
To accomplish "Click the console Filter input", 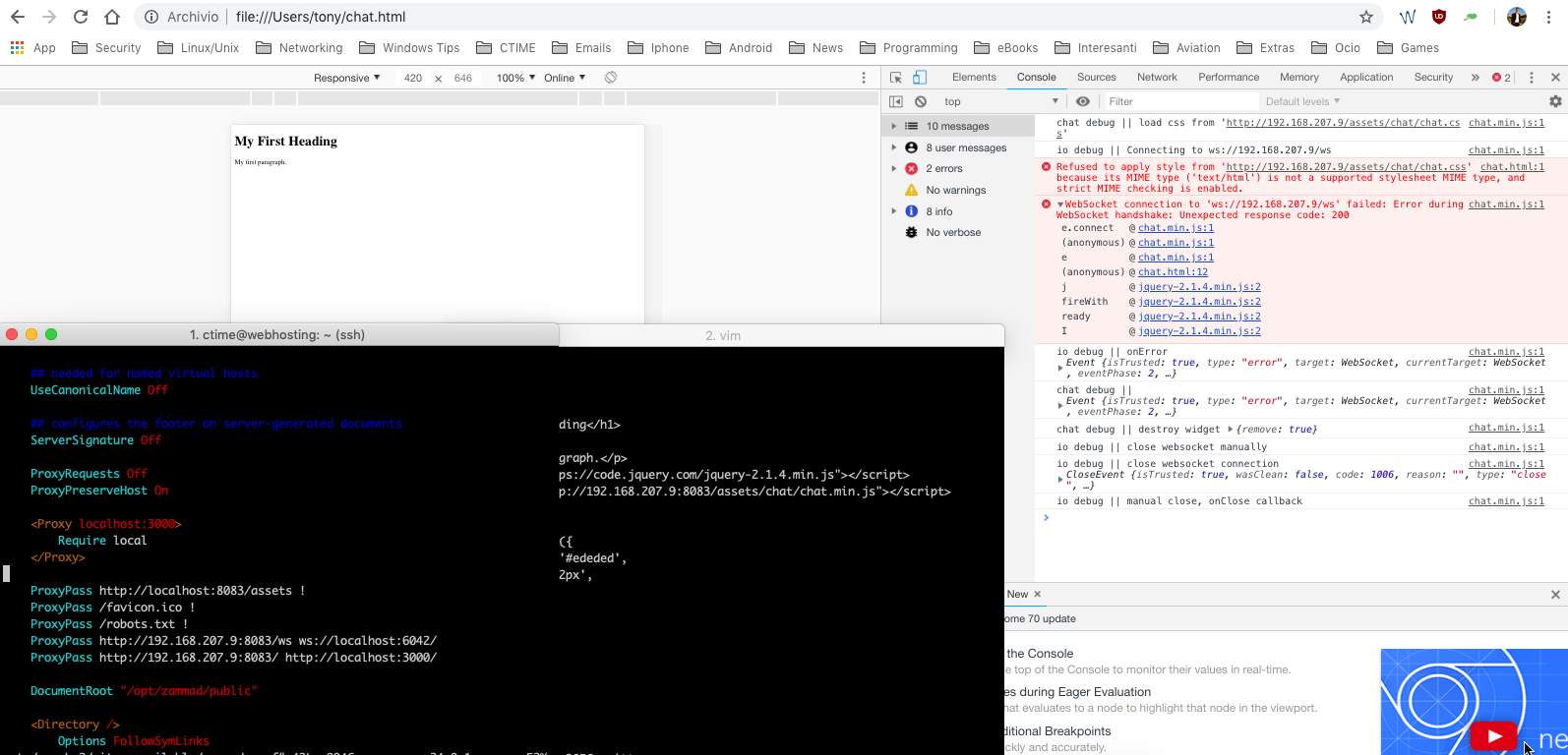I will tap(1180, 101).
